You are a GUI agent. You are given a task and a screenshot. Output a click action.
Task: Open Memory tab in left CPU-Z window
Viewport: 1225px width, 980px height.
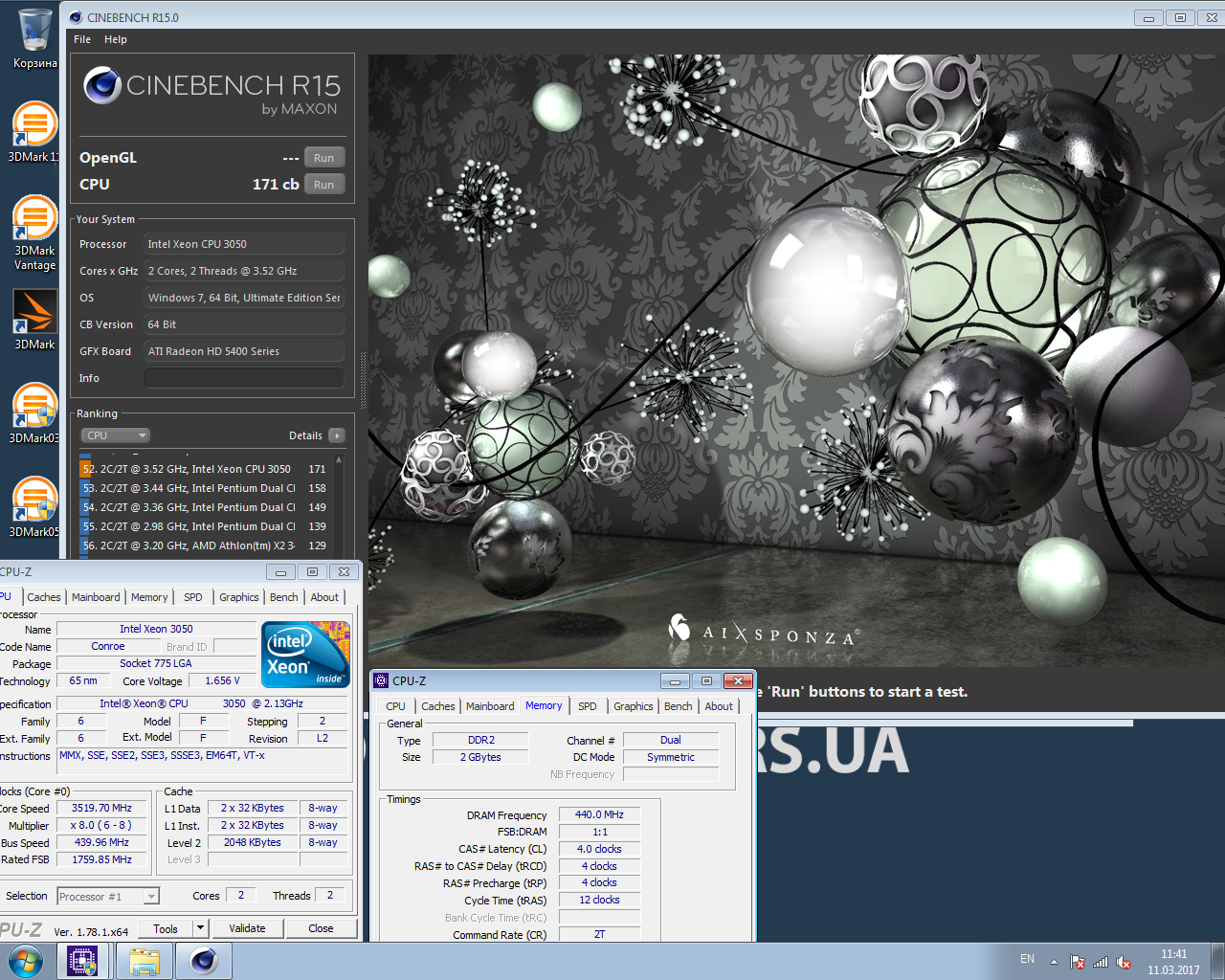point(149,597)
